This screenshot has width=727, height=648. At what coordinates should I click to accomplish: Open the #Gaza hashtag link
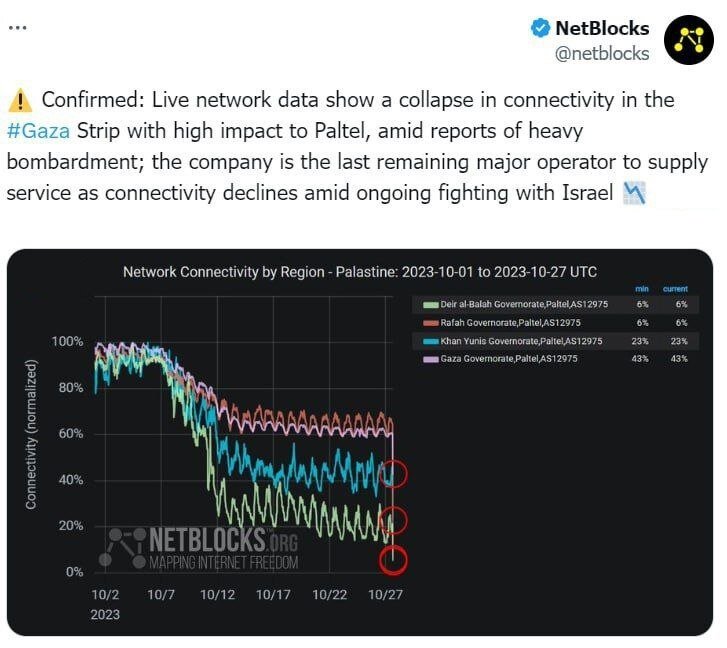pyautogui.click(x=38, y=132)
